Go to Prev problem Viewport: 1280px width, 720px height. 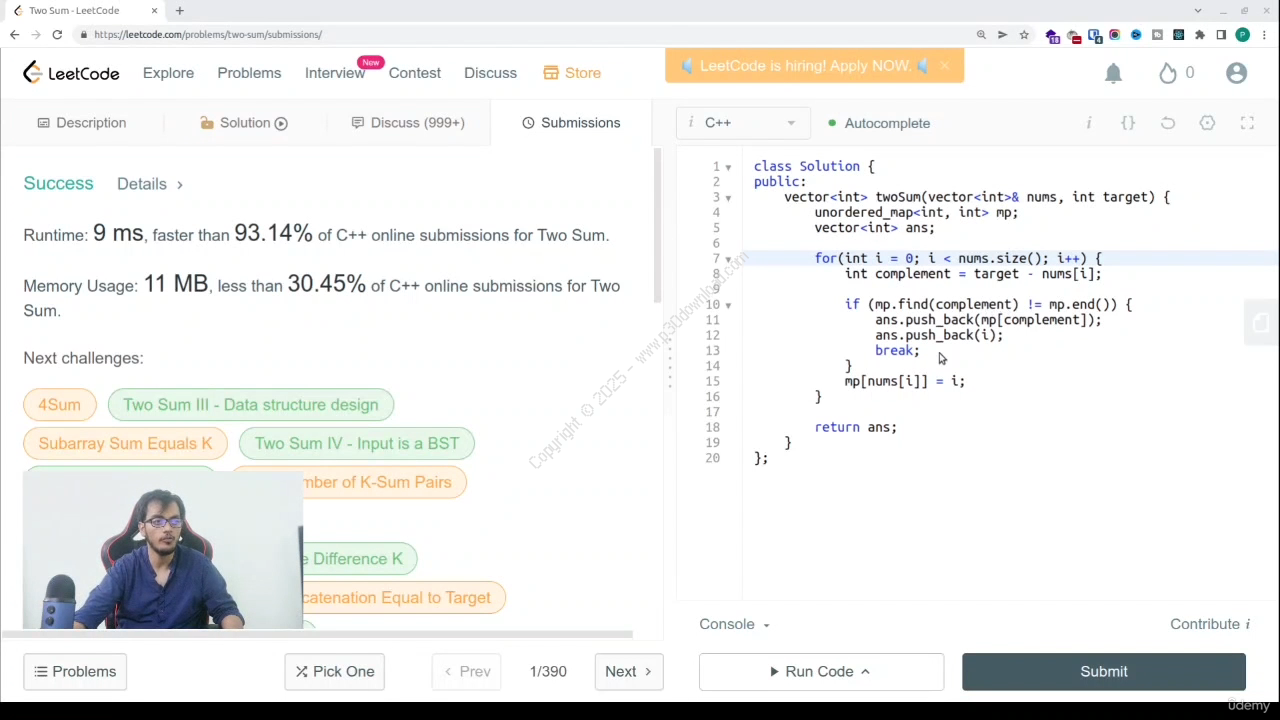pos(467,672)
